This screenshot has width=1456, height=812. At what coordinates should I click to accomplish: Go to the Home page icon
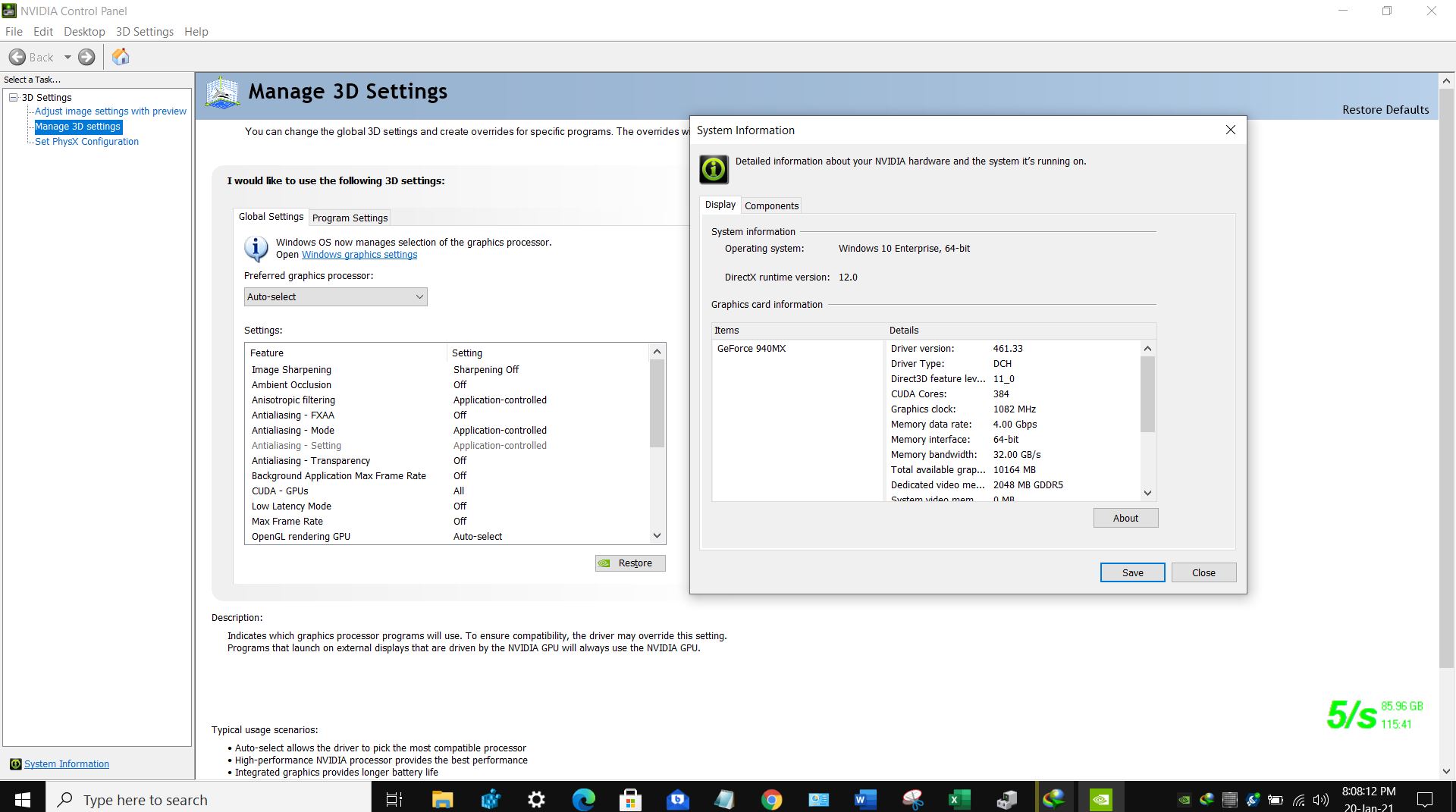pos(121,57)
